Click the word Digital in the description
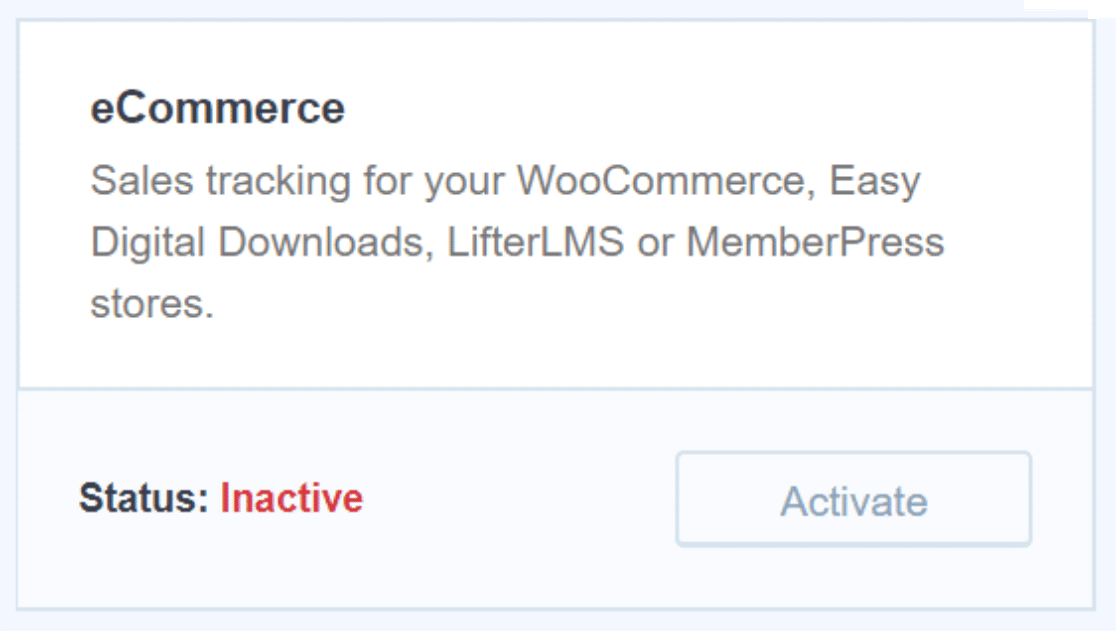 pyautogui.click(x=149, y=243)
